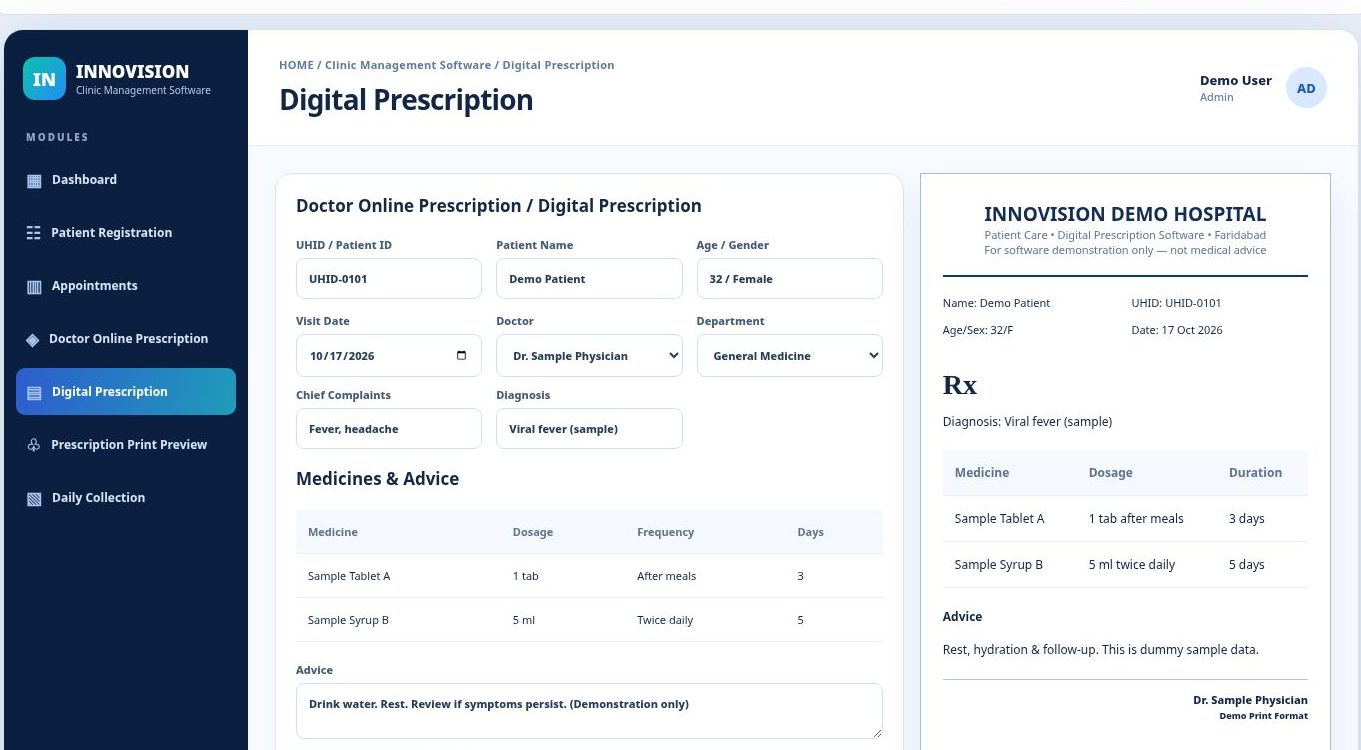Click the Doctor Online Prescription diamond icon
The image size is (1361, 750).
point(33,340)
